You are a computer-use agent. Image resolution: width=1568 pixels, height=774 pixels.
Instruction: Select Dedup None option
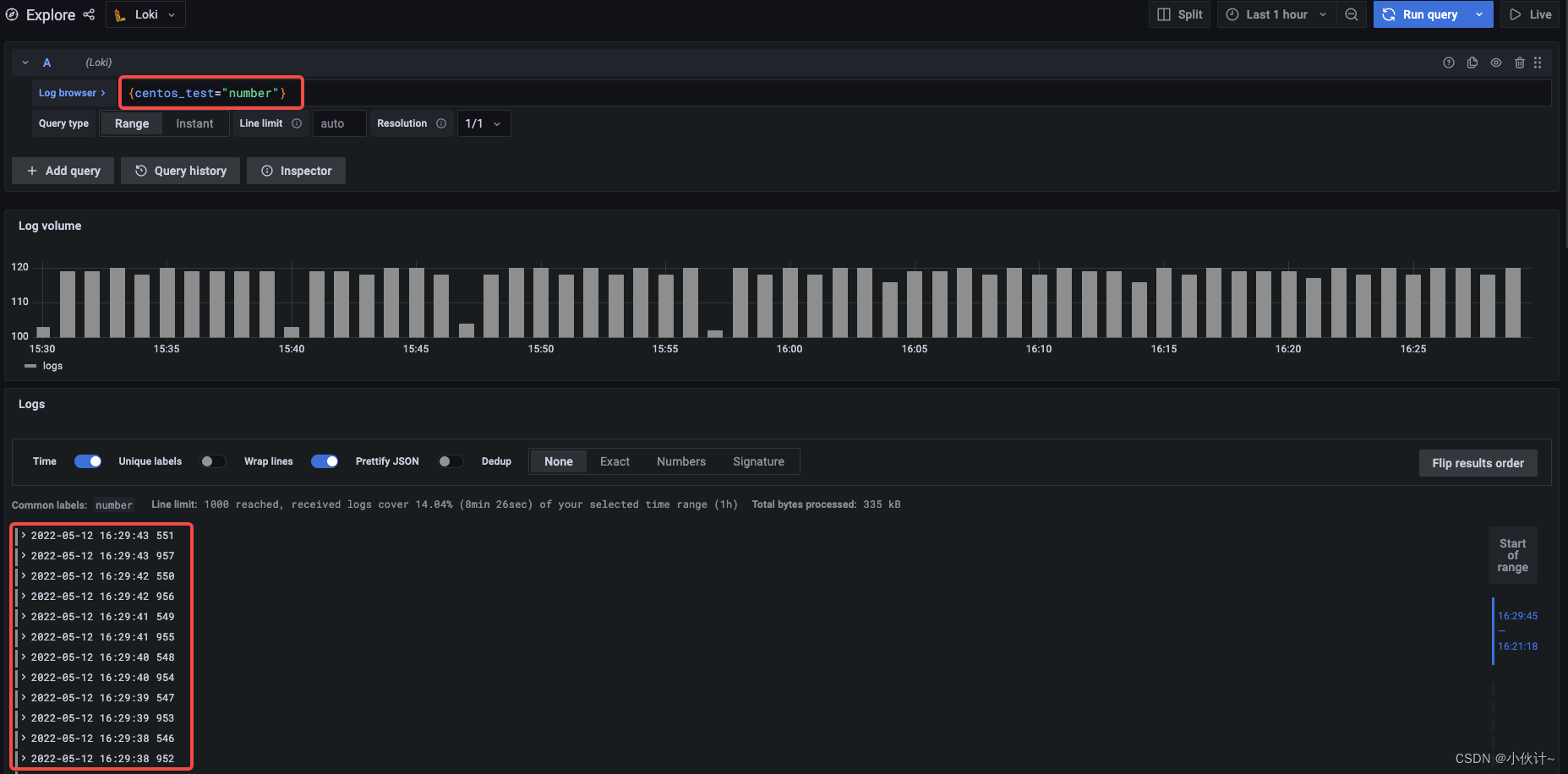pos(559,461)
